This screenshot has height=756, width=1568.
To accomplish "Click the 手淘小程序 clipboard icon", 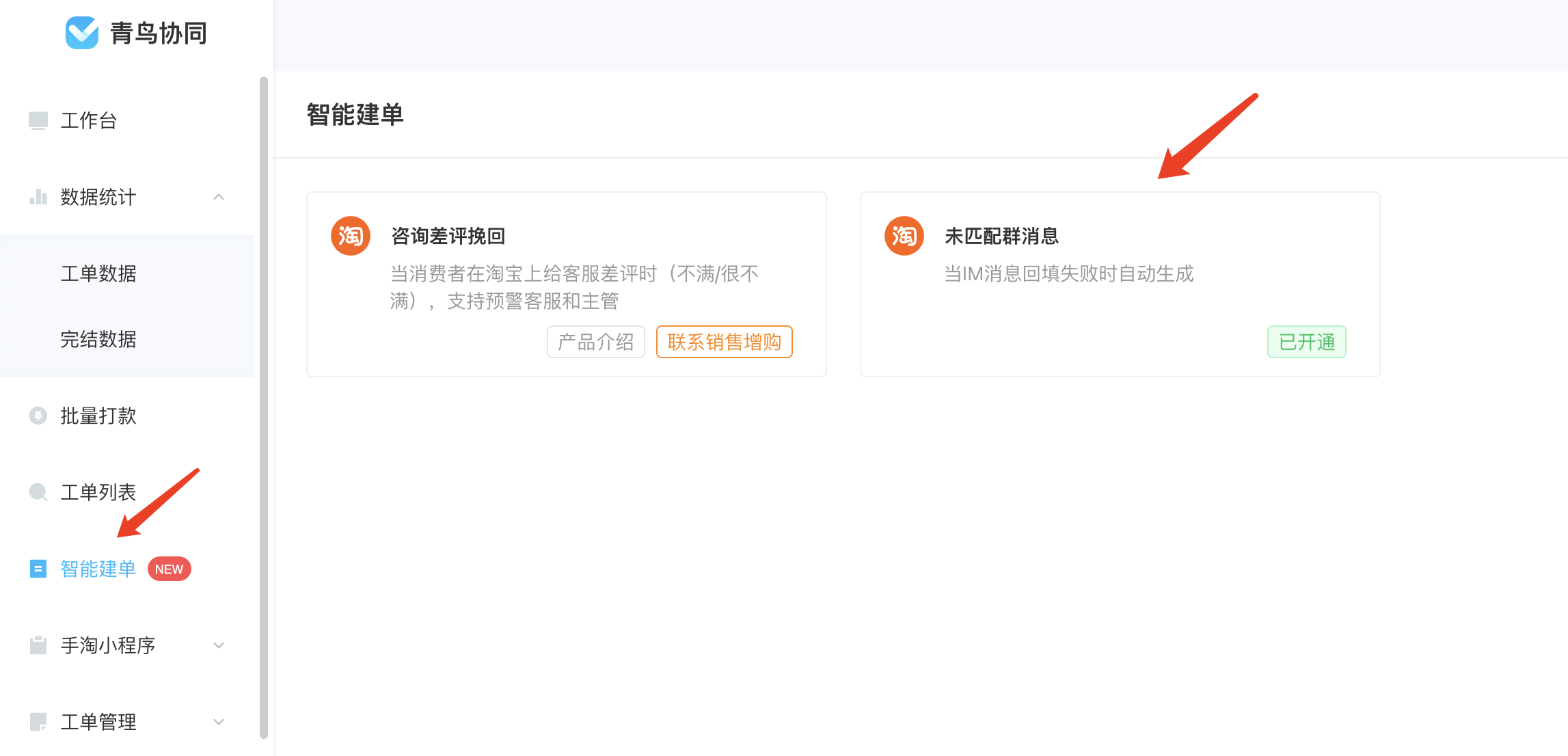I will 38,645.
